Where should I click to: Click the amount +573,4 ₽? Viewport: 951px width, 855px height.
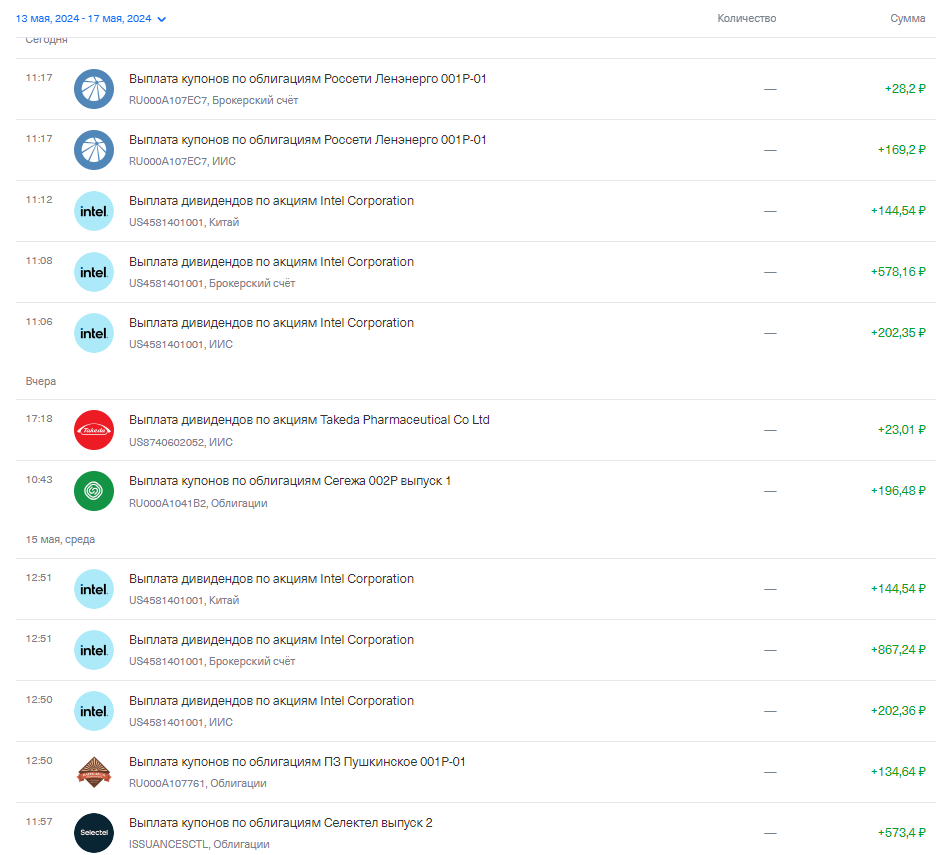(x=901, y=833)
